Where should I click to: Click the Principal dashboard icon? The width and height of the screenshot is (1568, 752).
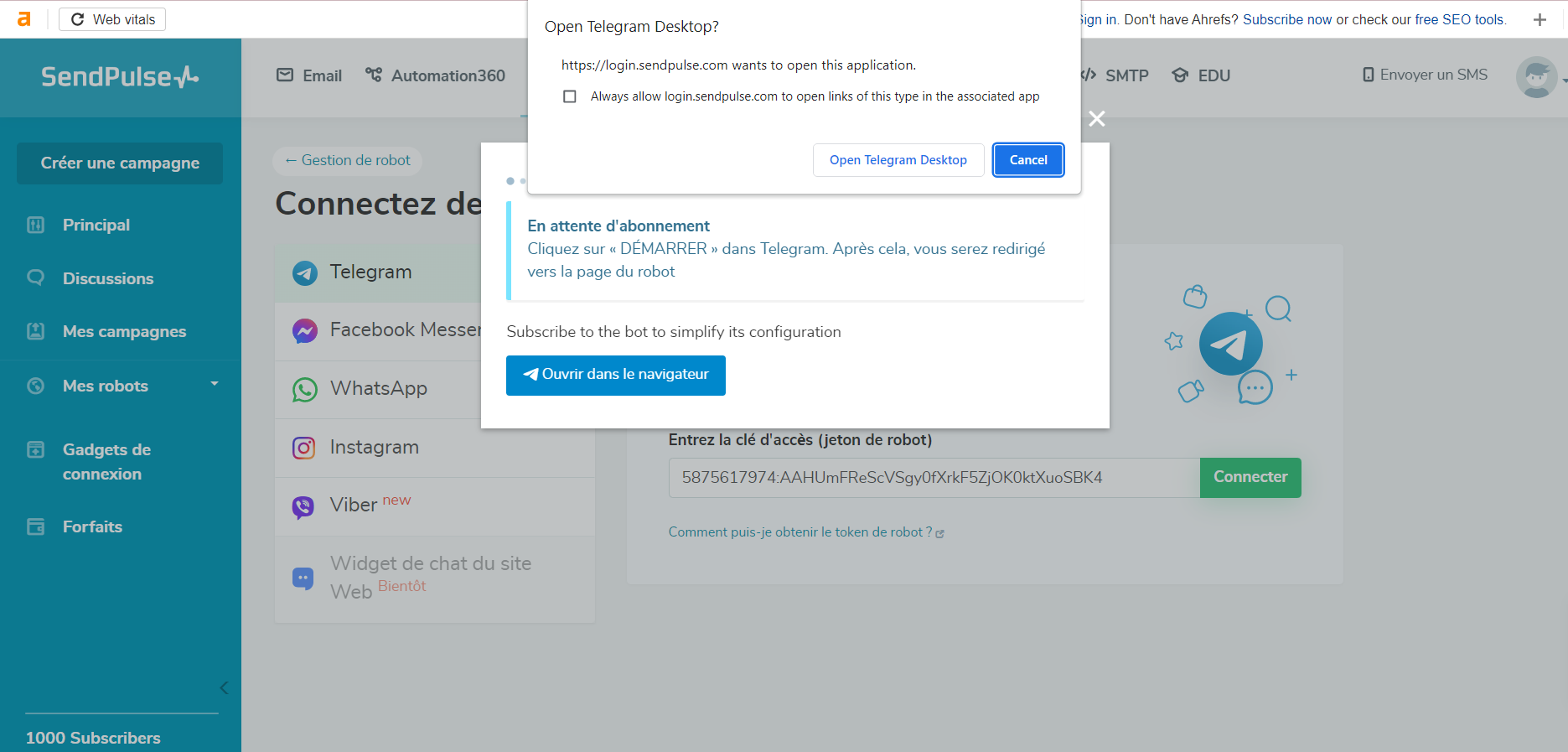(35, 225)
